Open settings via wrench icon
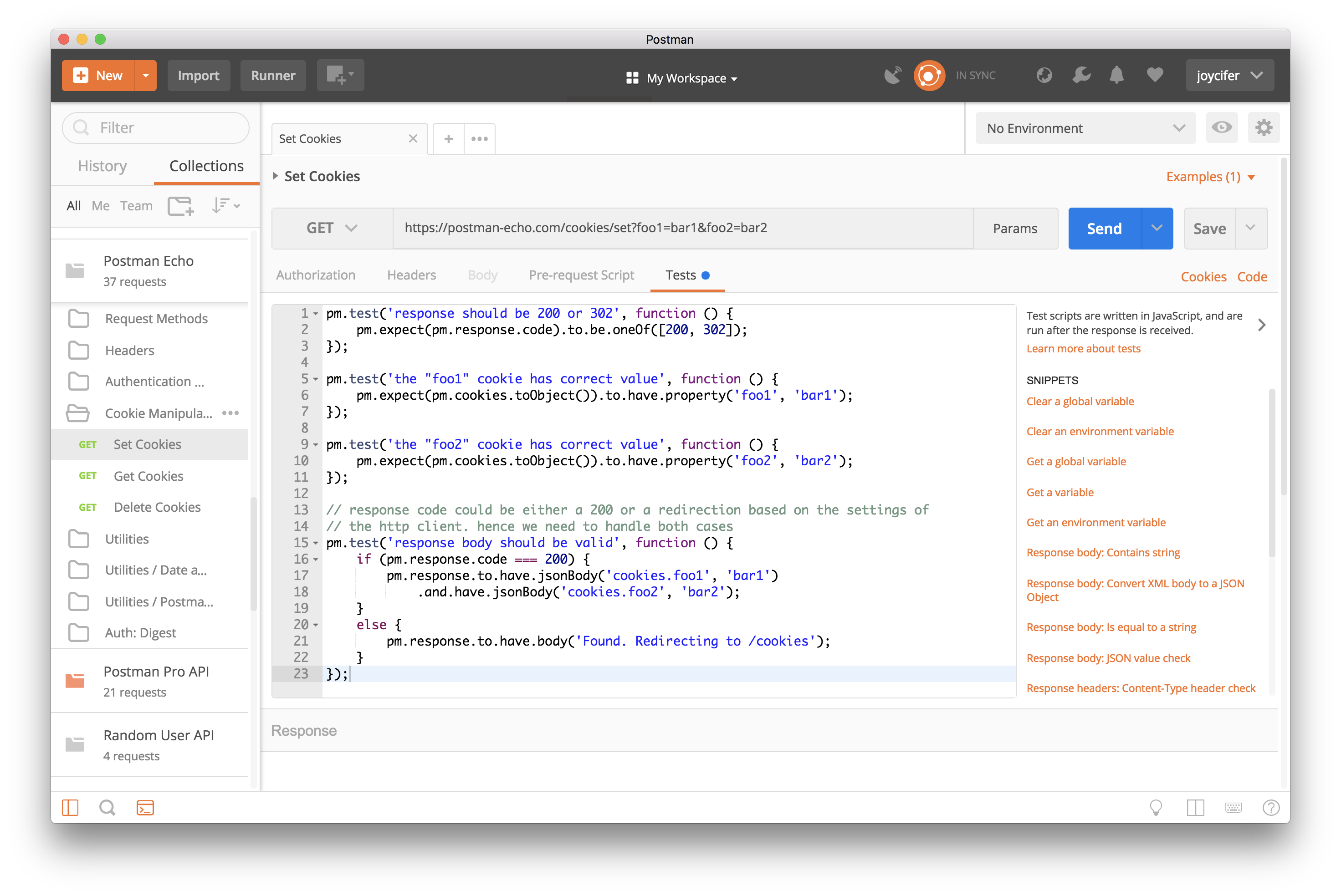The image size is (1341, 896). pyautogui.click(x=1081, y=76)
